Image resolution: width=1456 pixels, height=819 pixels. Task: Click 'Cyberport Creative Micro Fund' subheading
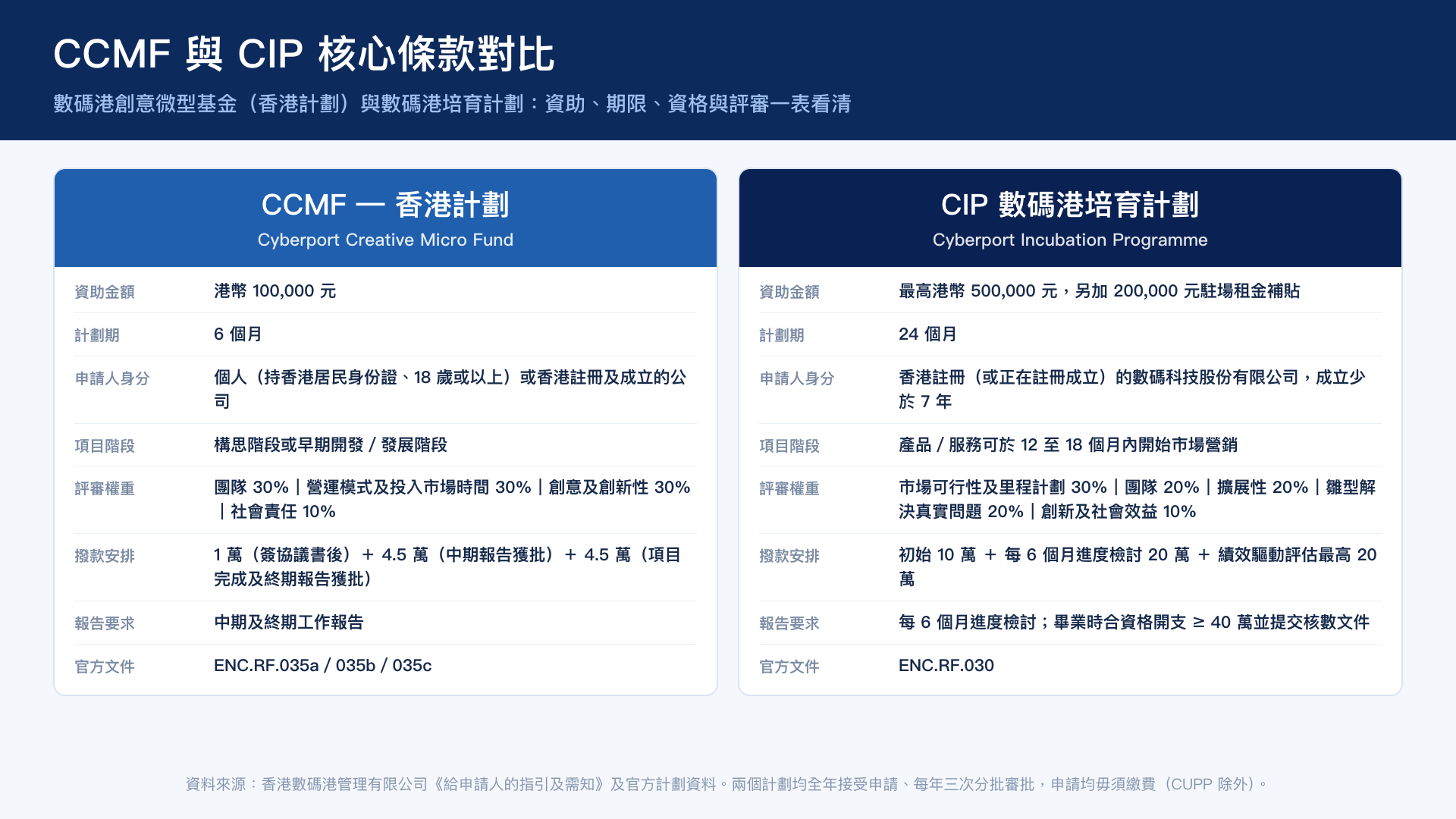[385, 240]
